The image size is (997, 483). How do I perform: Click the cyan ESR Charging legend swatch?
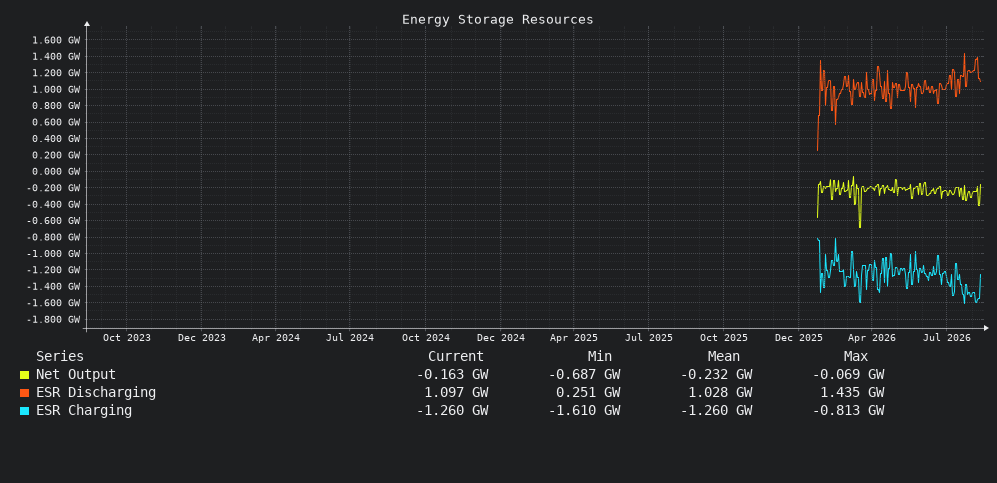coord(24,411)
